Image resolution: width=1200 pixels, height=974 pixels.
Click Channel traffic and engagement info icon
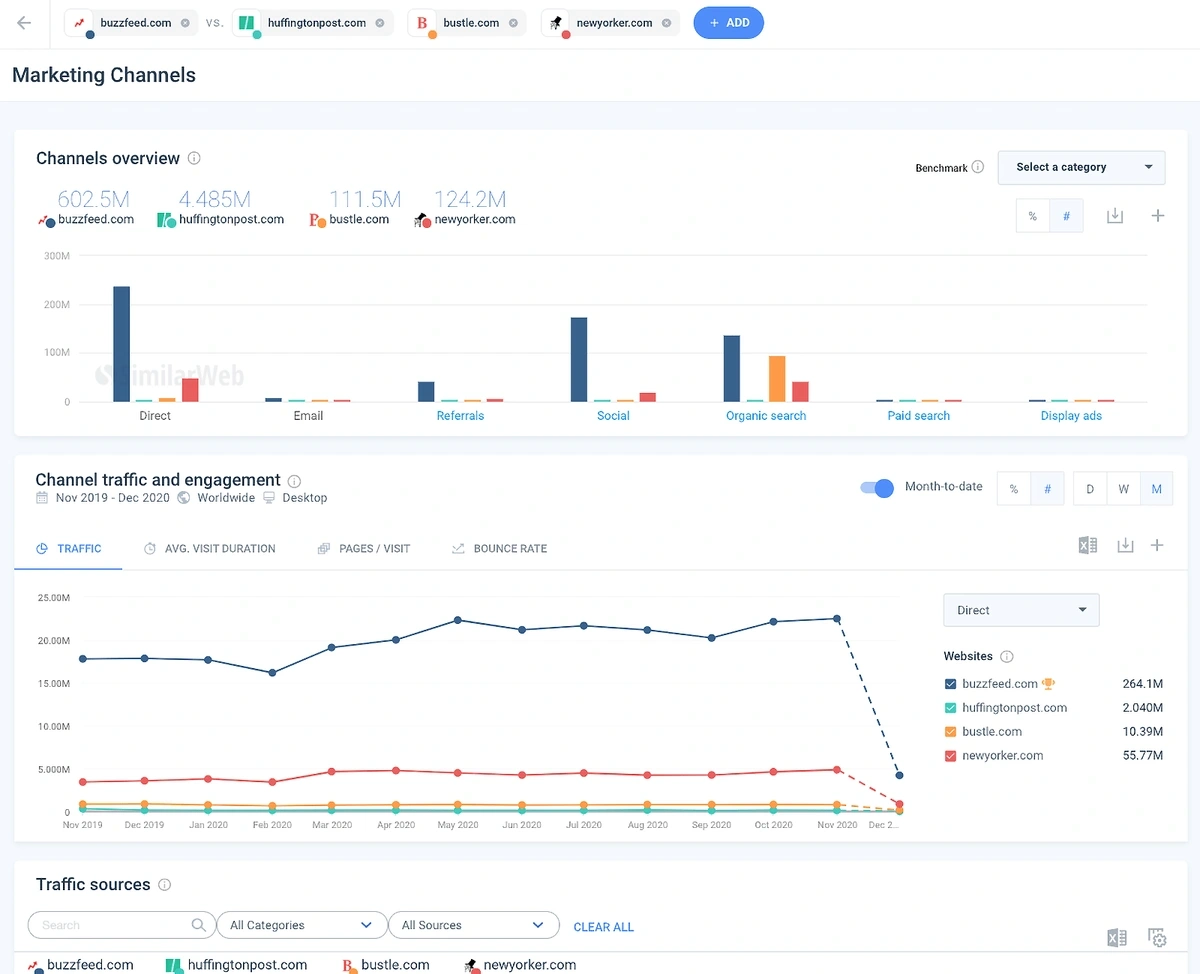coord(294,481)
